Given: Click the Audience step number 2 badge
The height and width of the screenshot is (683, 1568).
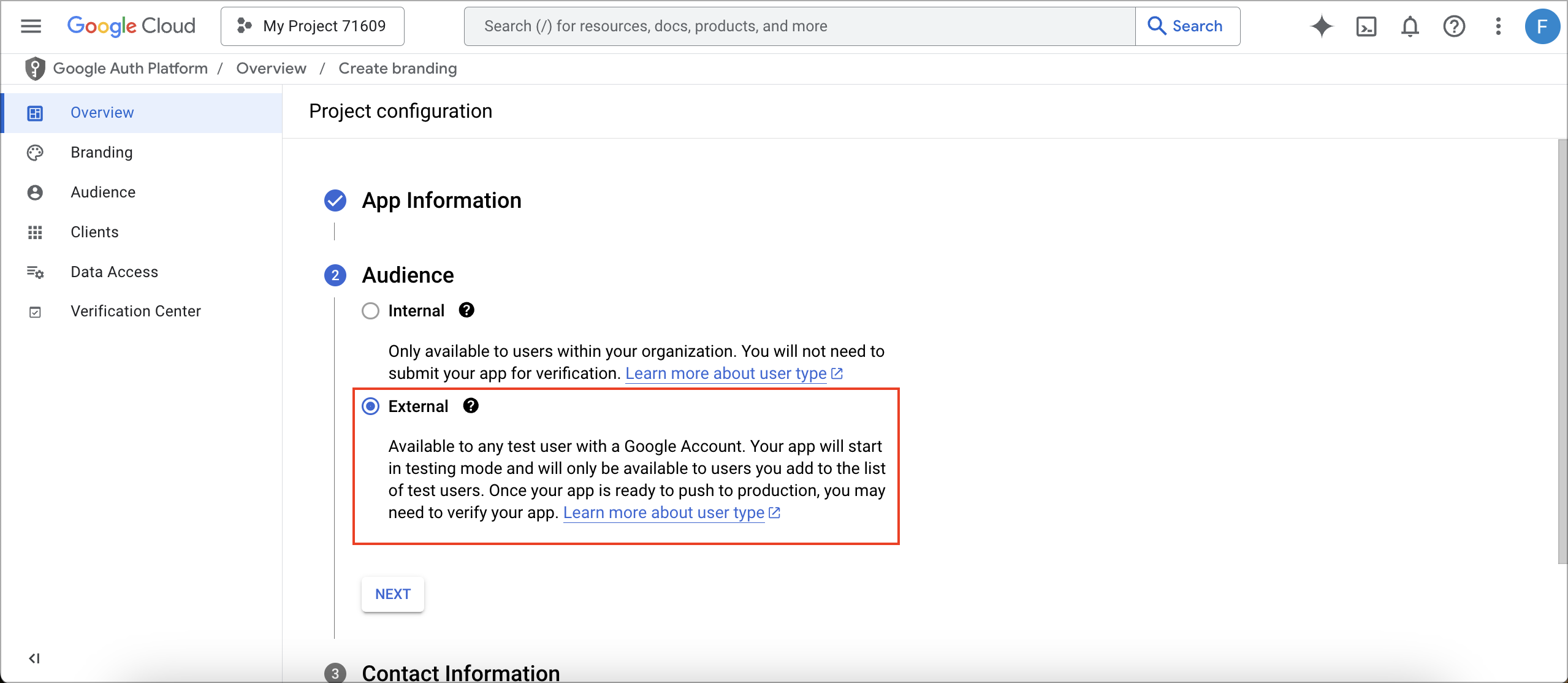Looking at the screenshot, I should point(335,275).
